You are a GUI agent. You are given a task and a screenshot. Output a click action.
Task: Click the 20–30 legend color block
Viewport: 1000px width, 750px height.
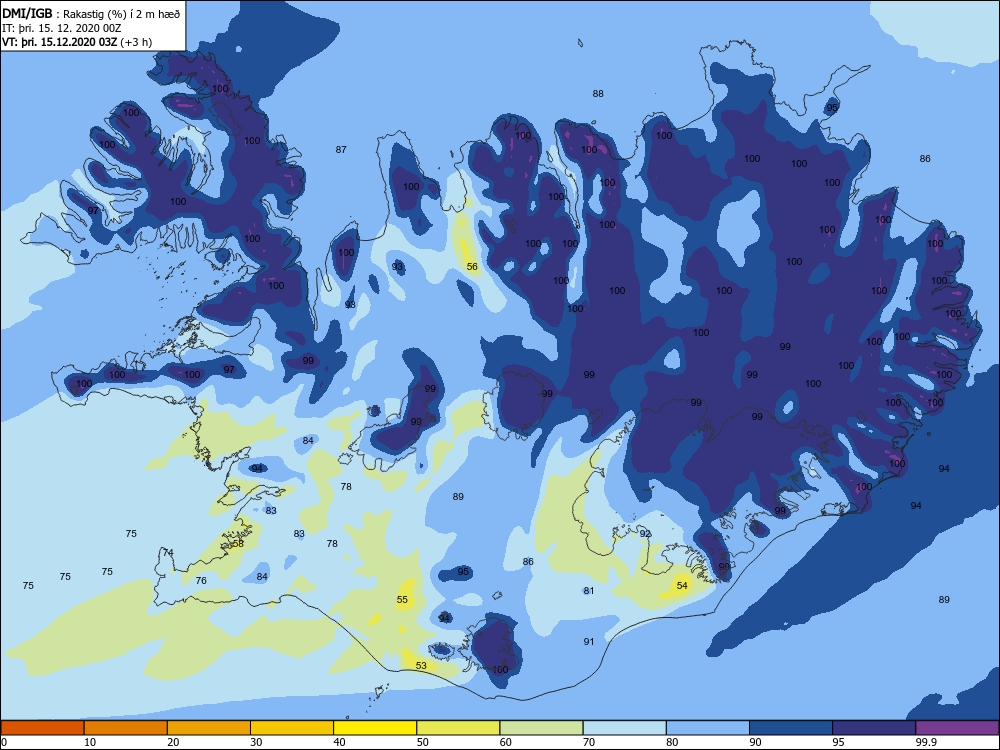(209, 728)
